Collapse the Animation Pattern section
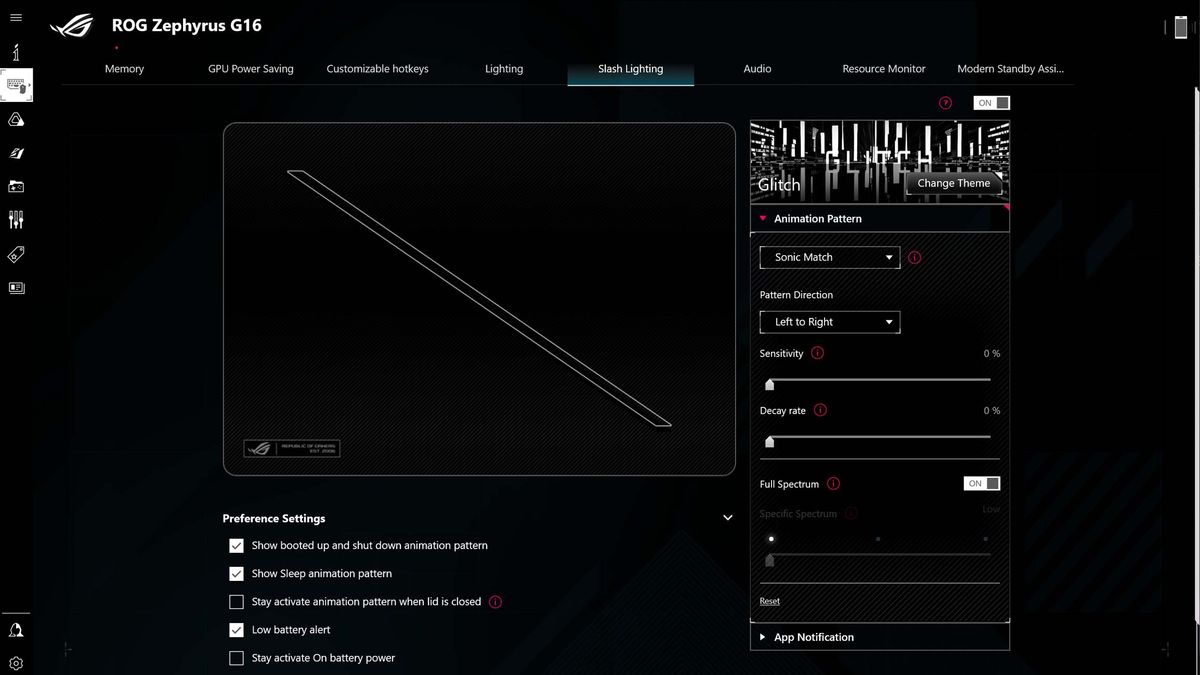Viewport: 1200px width, 675px height. point(880,218)
